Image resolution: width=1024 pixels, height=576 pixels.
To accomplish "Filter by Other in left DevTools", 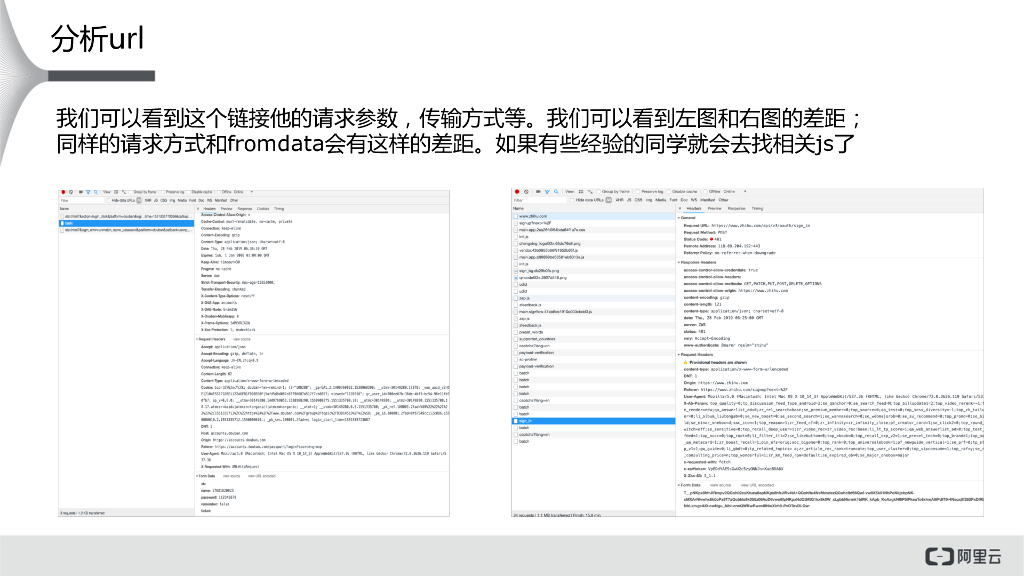I will pos(234,200).
